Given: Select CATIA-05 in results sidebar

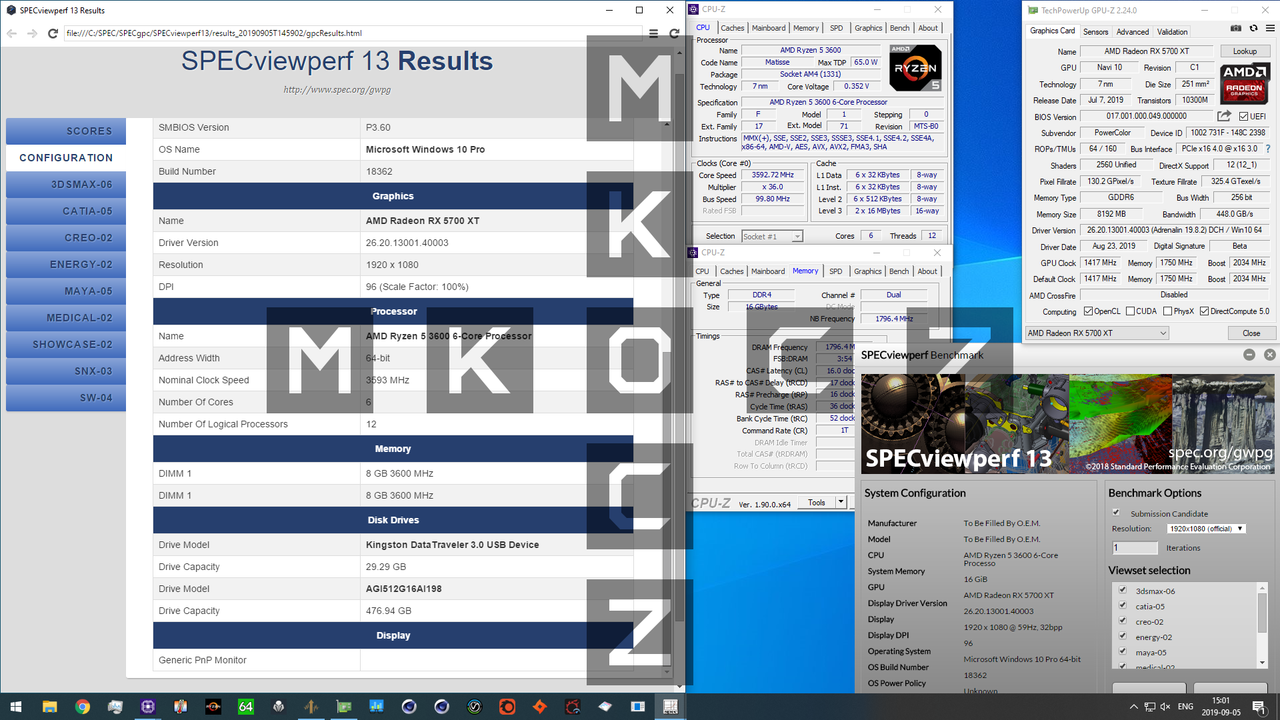Looking at the screenshot, I should tap(66, 211).
